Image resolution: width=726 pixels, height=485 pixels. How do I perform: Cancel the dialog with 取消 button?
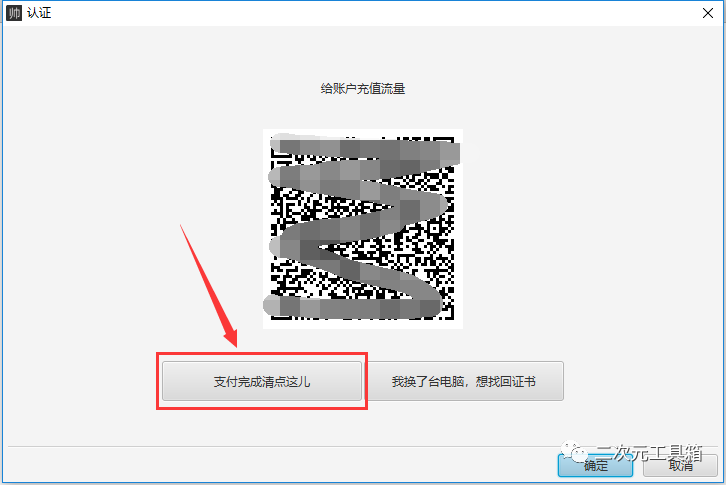click(680, 465)
